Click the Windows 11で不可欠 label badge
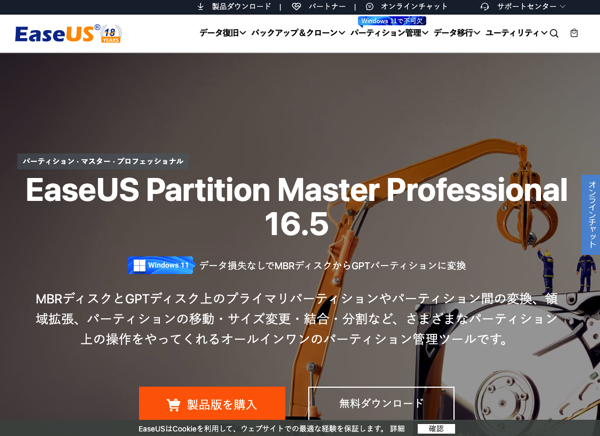The image size is (600, 436). pos(392,21)
